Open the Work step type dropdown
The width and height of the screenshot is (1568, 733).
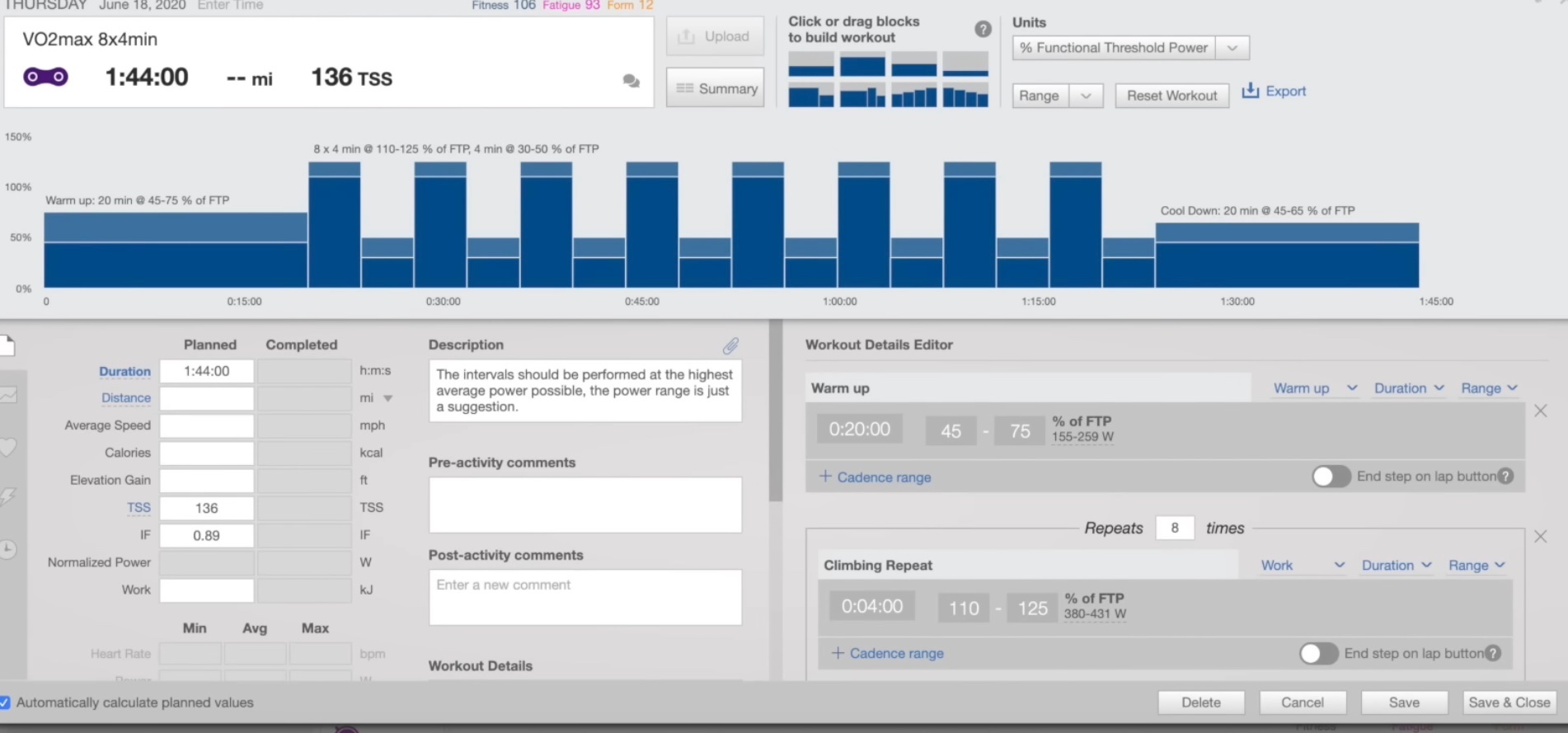point(1302,566)
